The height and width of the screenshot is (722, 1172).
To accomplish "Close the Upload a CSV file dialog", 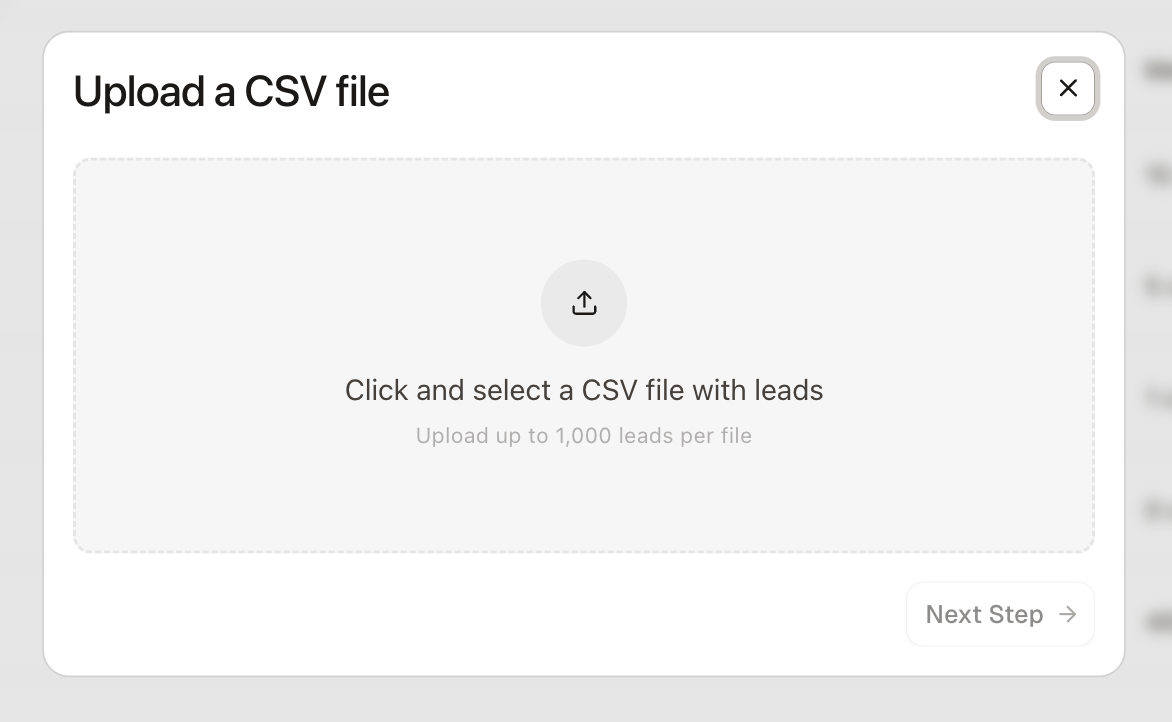I will coord(1068,88).
